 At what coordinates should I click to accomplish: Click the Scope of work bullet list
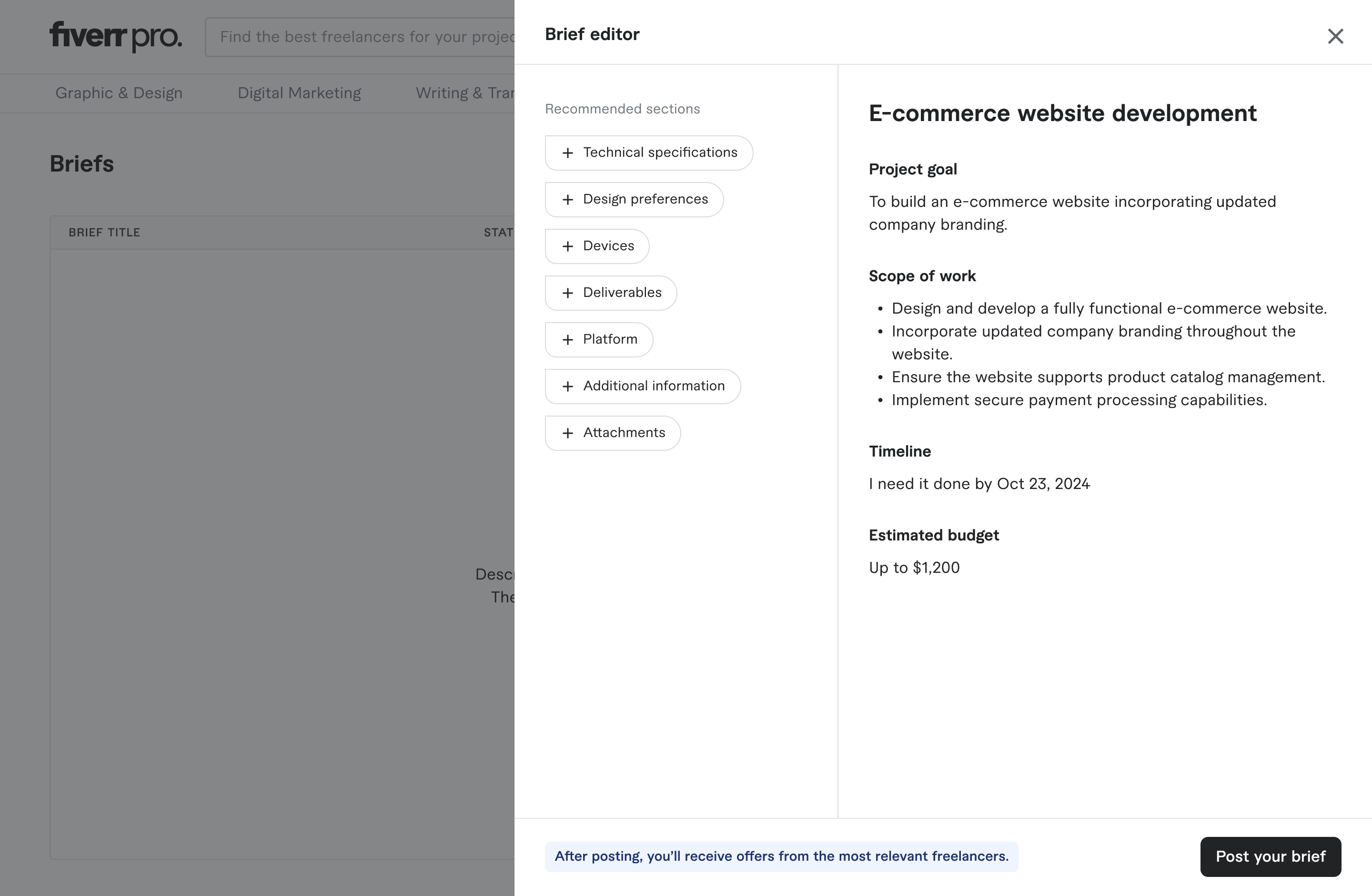click(x=1101, y=354)
